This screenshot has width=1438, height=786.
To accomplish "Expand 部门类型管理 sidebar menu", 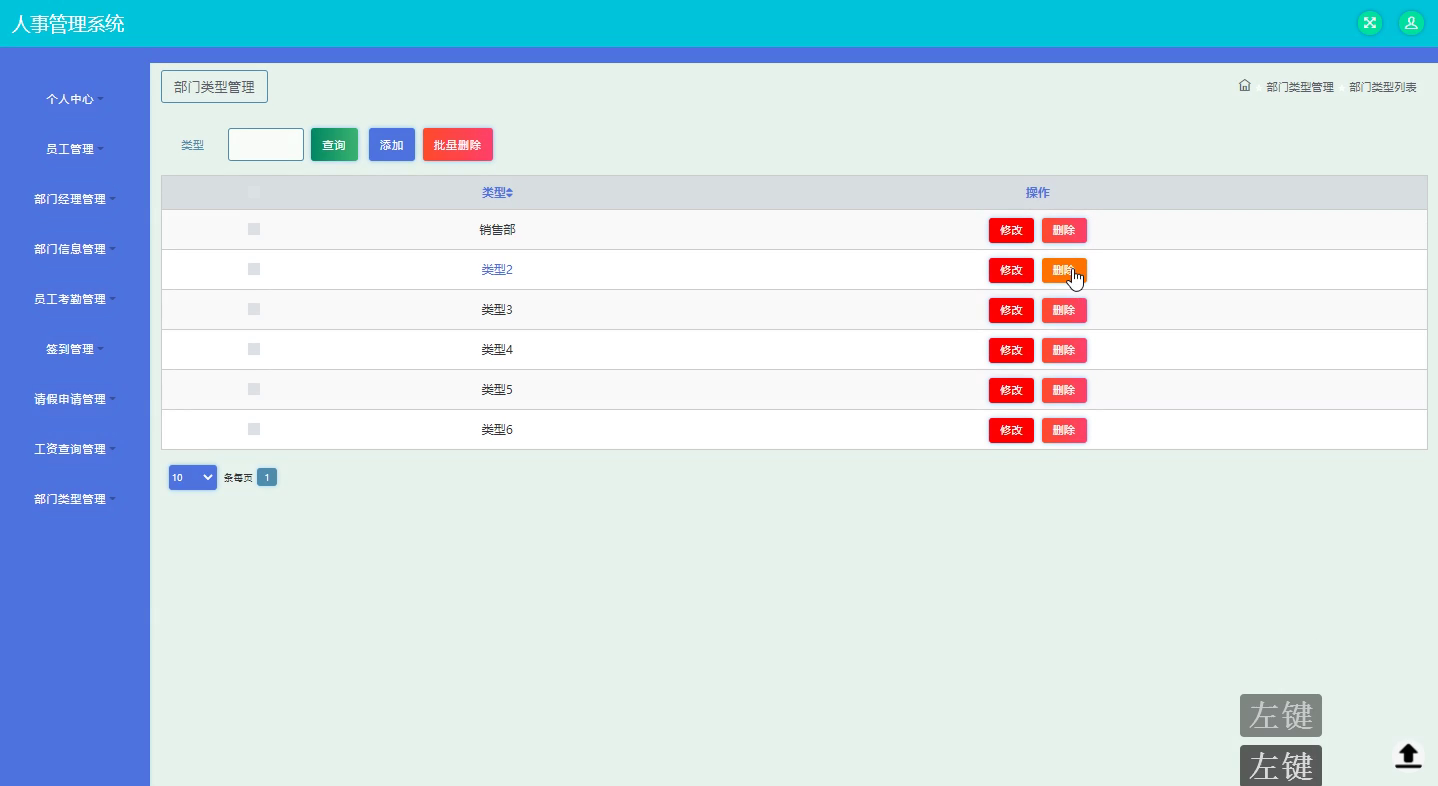I will [75, 499].
